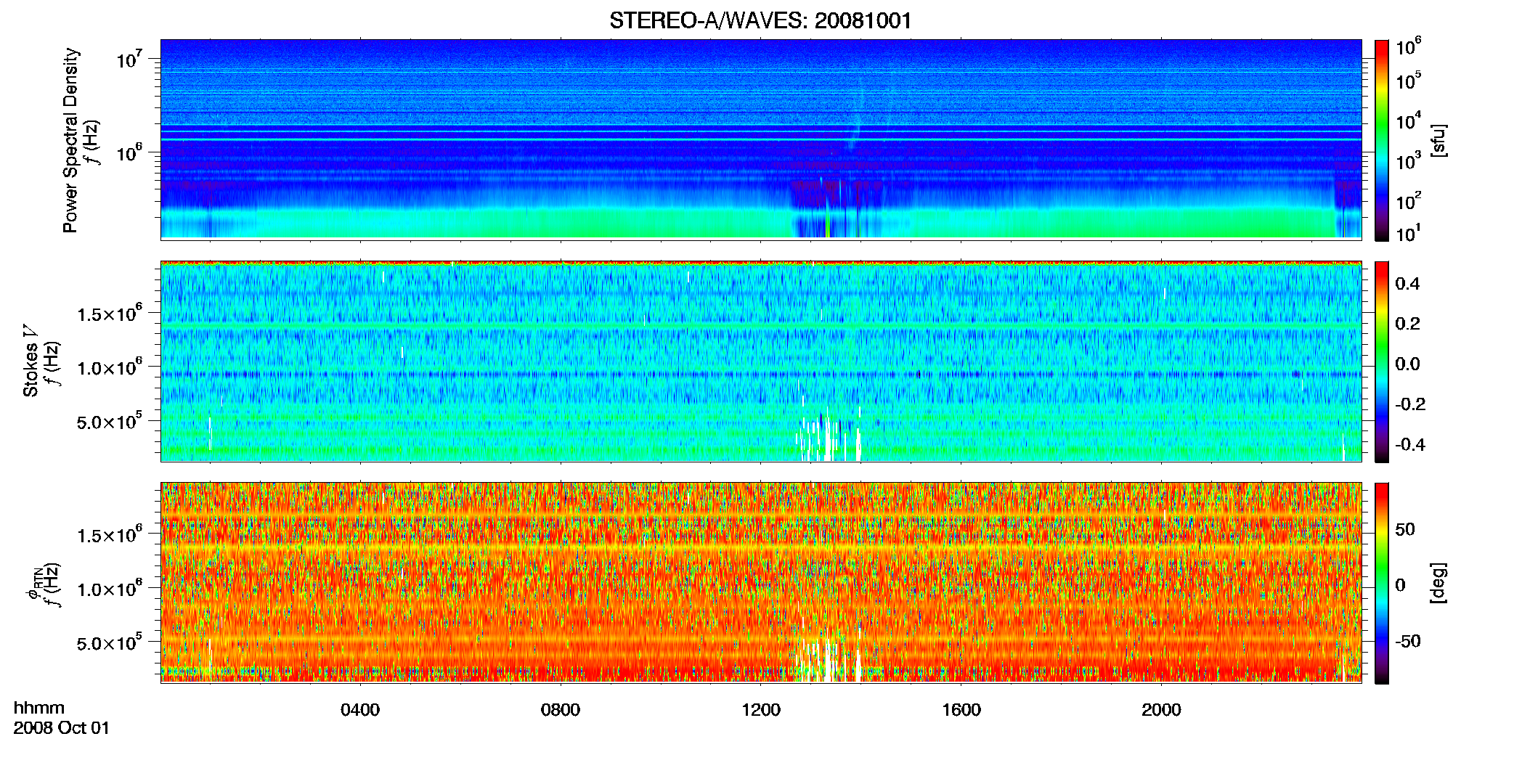Click the Power Spectral Density spectrogram panel

pos(761,139)
